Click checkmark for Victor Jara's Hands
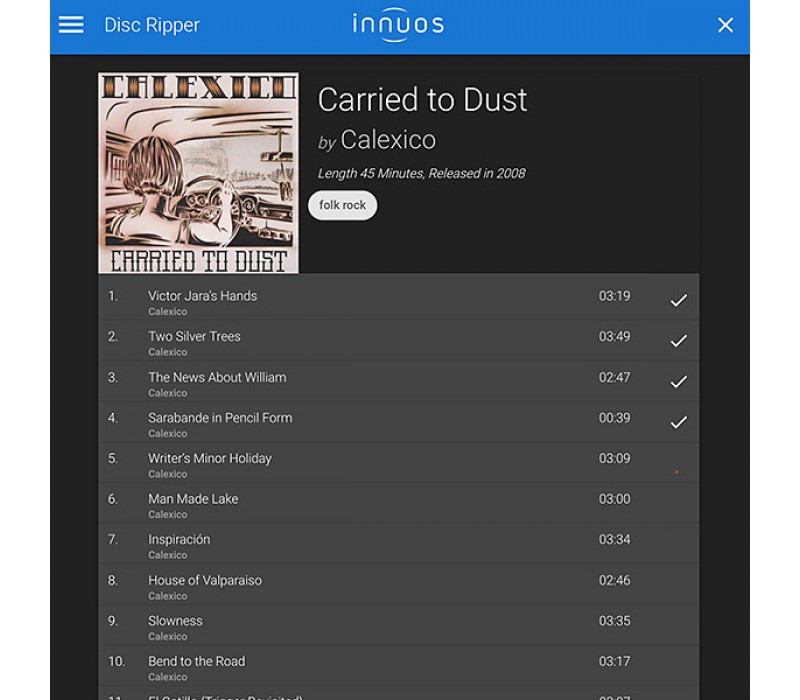The height and width of the screenshot is (700, 800). (678, 301)
